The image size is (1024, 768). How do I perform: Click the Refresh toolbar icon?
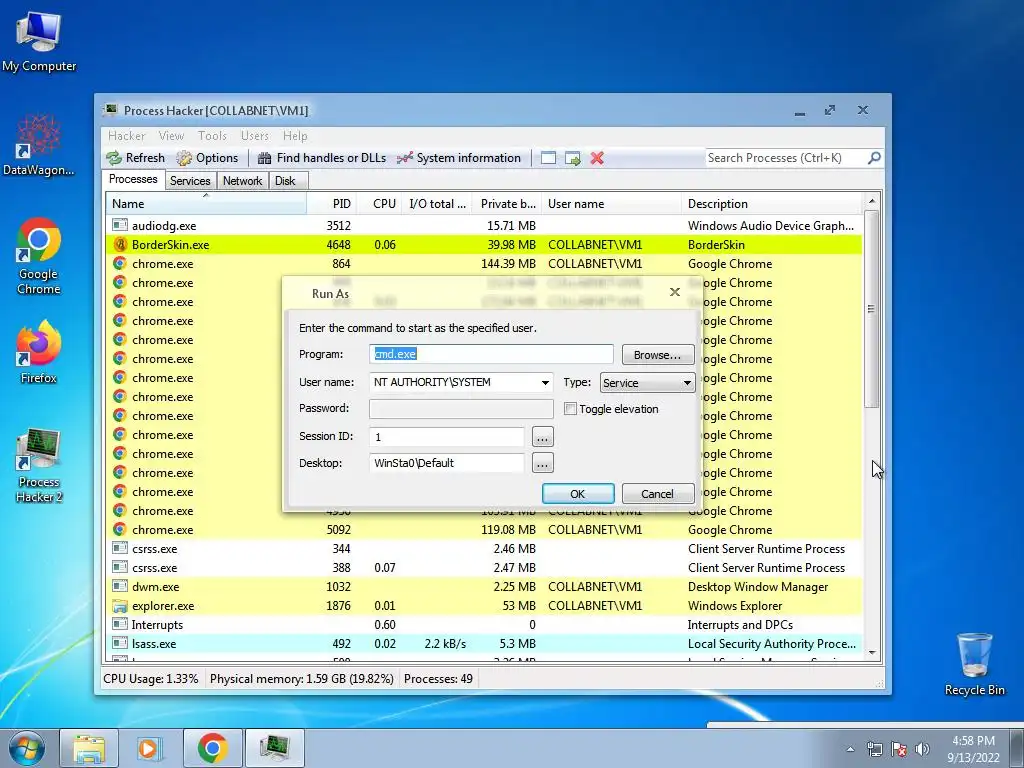pyautogui.click(x=114, y=158)
